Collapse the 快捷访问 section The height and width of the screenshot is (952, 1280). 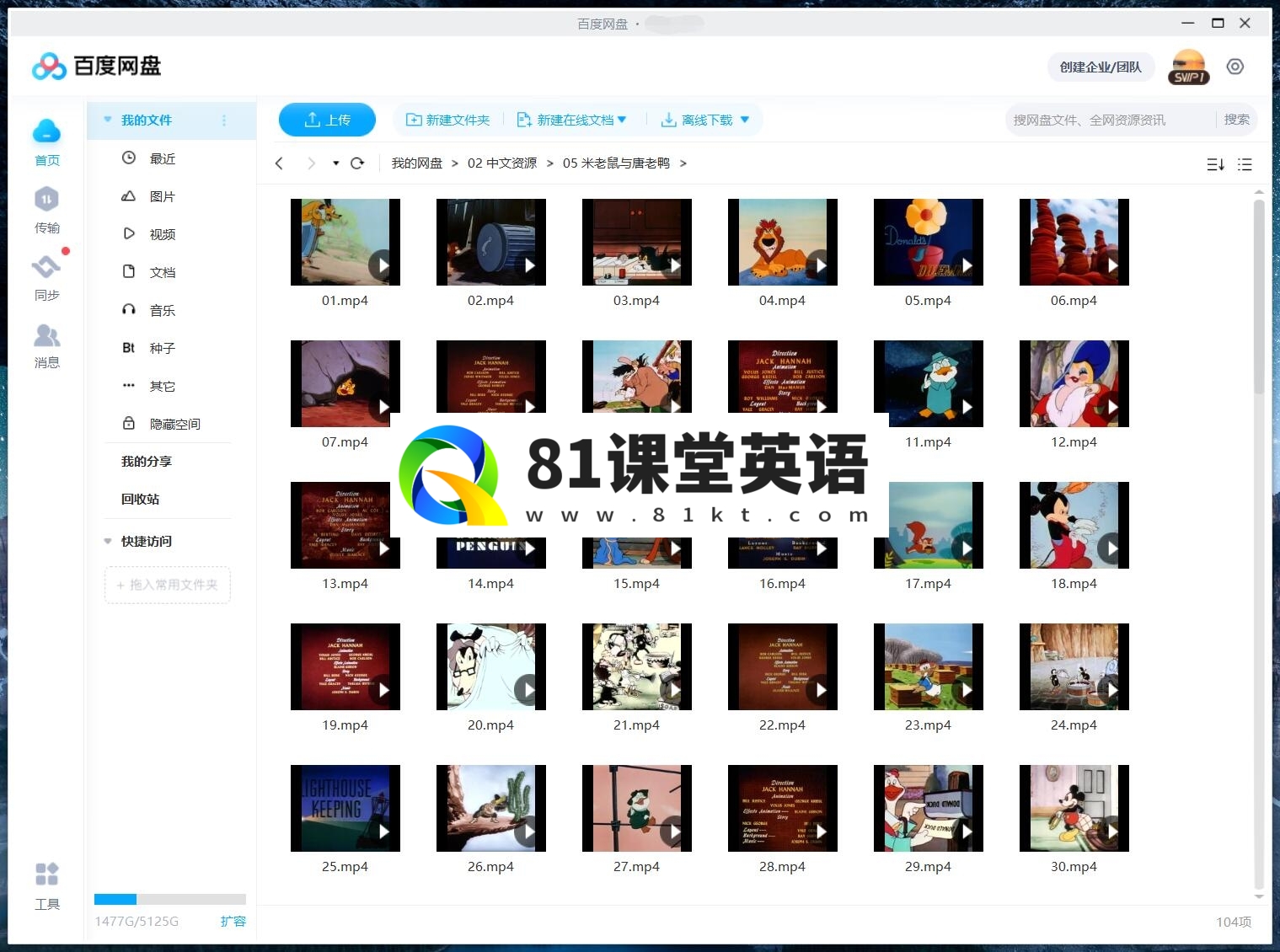tap(107, 541)
